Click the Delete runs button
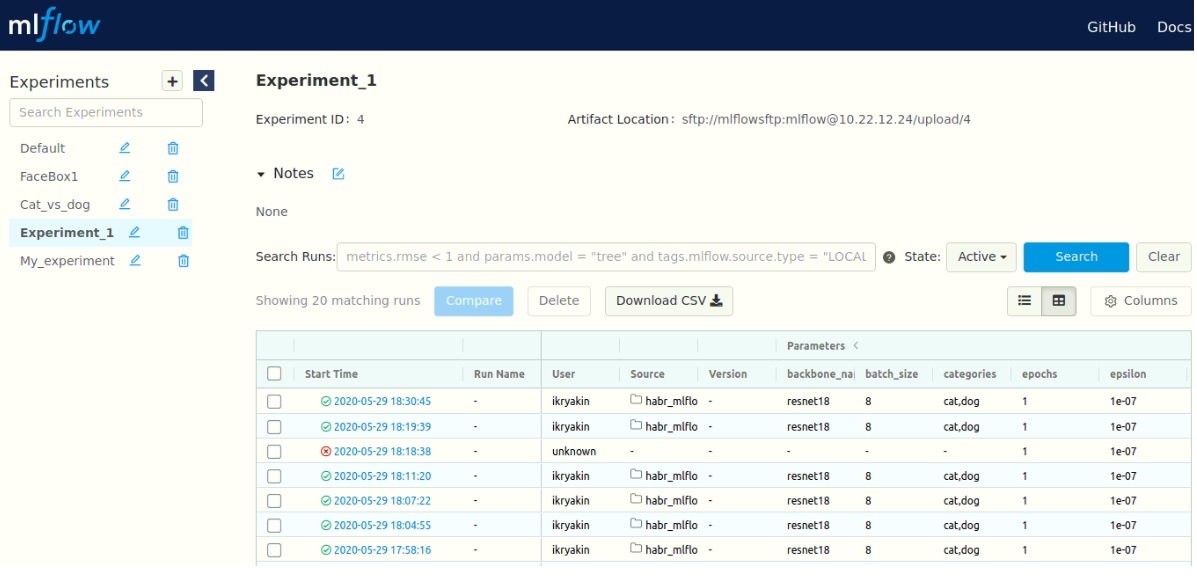 pyautogui.click(x=559, y=301)
